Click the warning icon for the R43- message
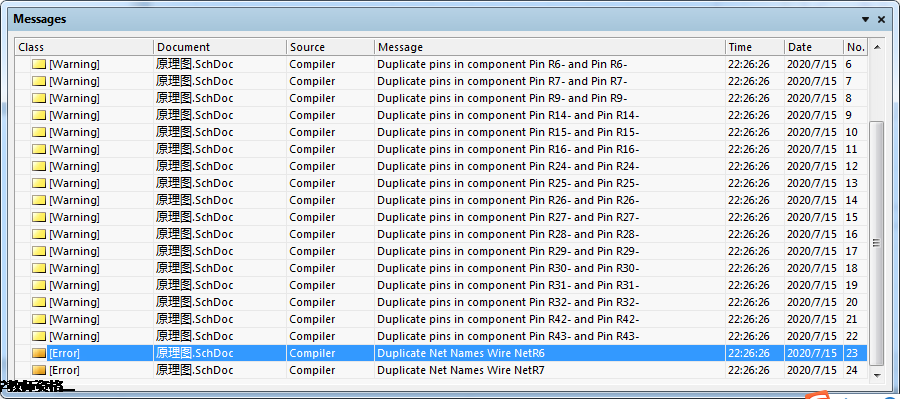 38,336
